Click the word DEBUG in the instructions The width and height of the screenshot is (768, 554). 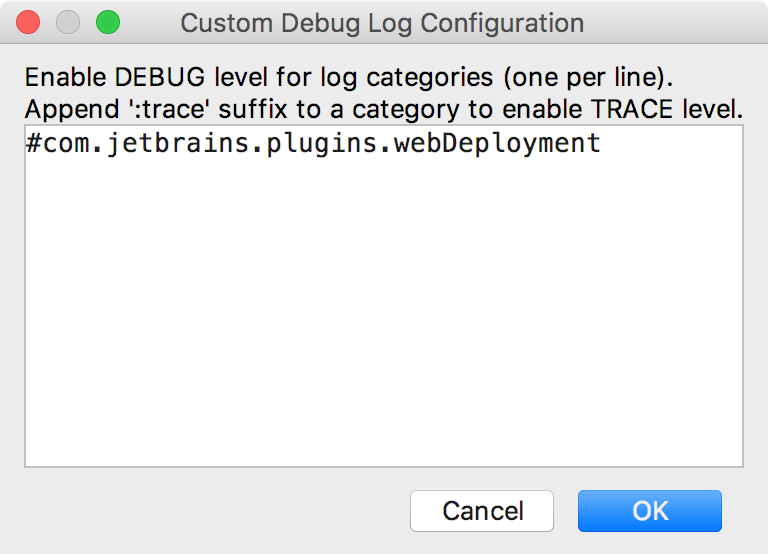point(133,79)
